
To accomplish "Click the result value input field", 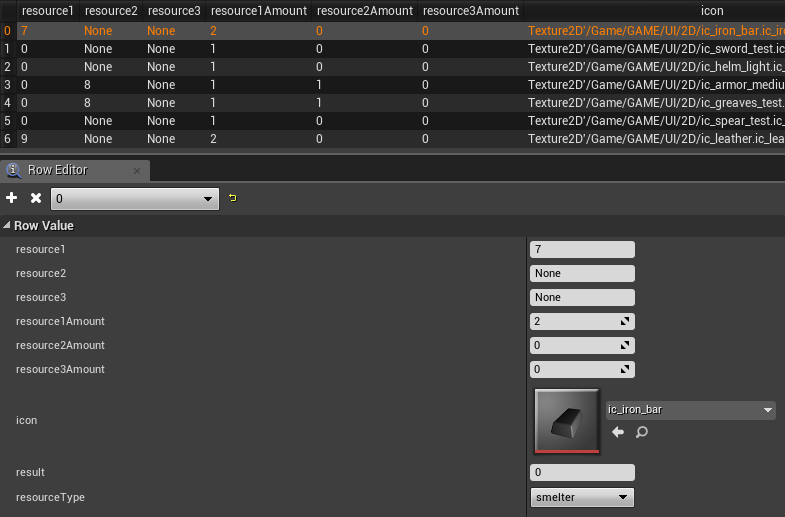I will [x=582, y=473].
